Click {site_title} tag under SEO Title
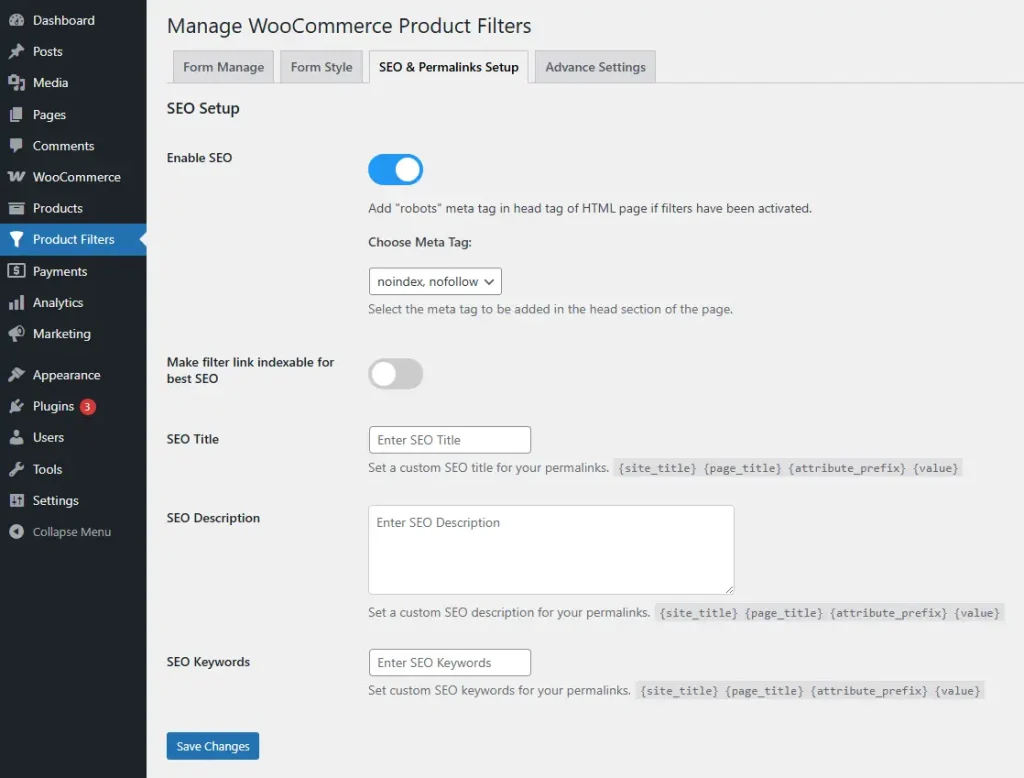Screen dimensions: 1024x778 (x=657, y=468)
